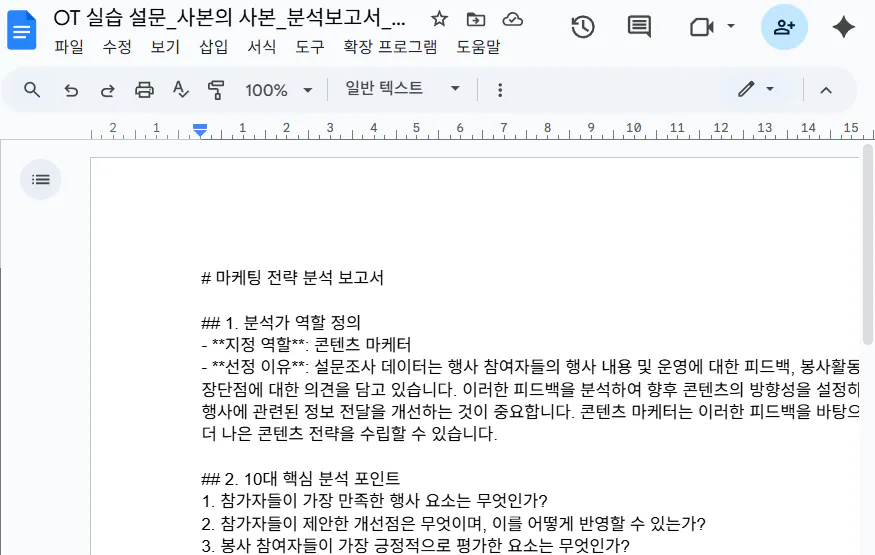Click the line '## 2. 10대 핵심 분석 포인트'

[x=301, y=479]
